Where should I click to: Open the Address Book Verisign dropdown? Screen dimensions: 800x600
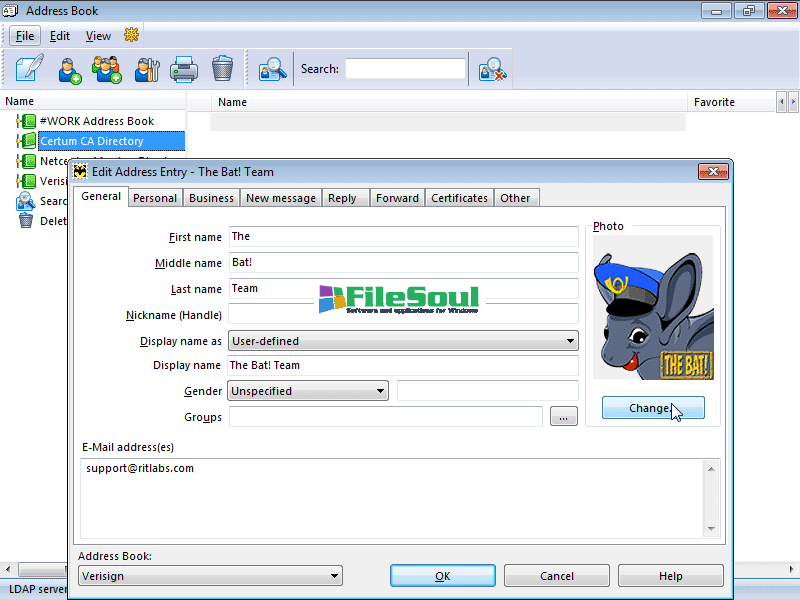[210, 576]
